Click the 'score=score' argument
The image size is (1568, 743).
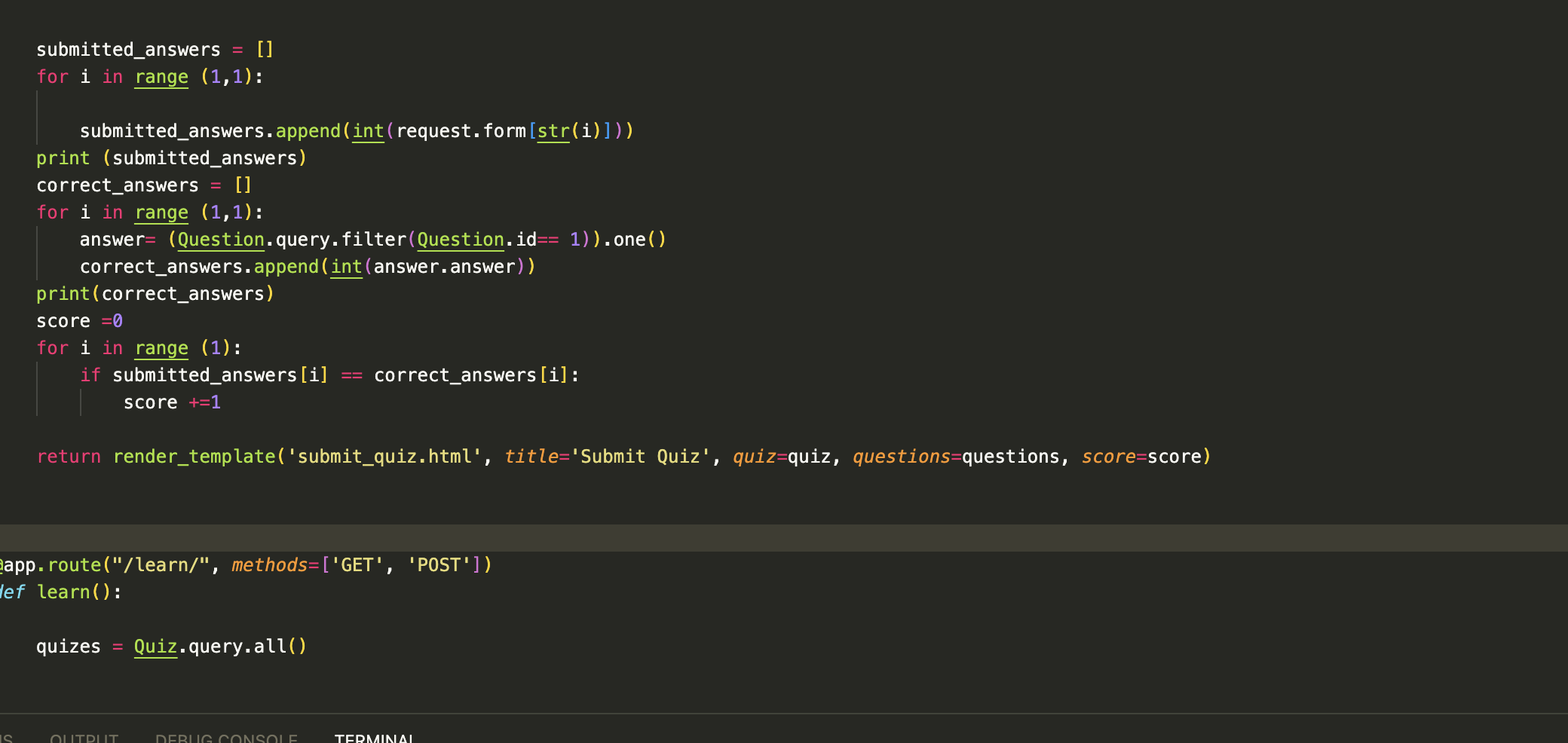(1141, 457)
